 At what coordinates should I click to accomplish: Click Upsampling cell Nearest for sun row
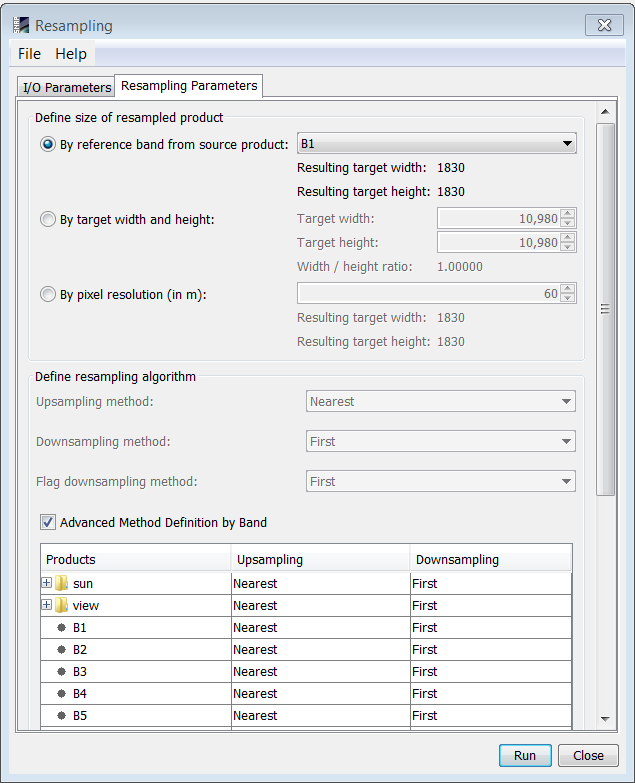tap(320, 583)
